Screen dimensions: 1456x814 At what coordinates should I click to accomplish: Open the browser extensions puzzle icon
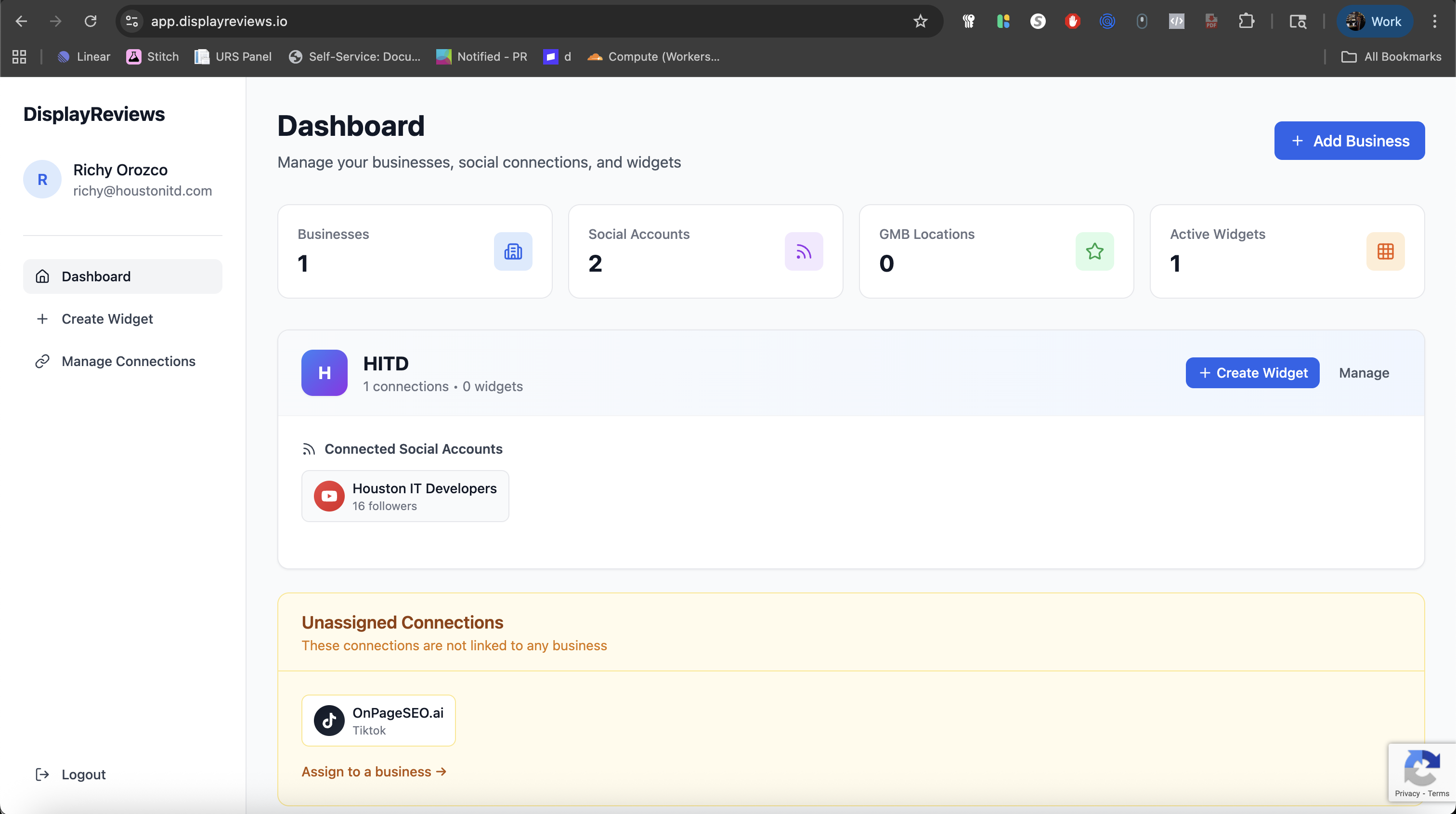(x=1246, y=21)
